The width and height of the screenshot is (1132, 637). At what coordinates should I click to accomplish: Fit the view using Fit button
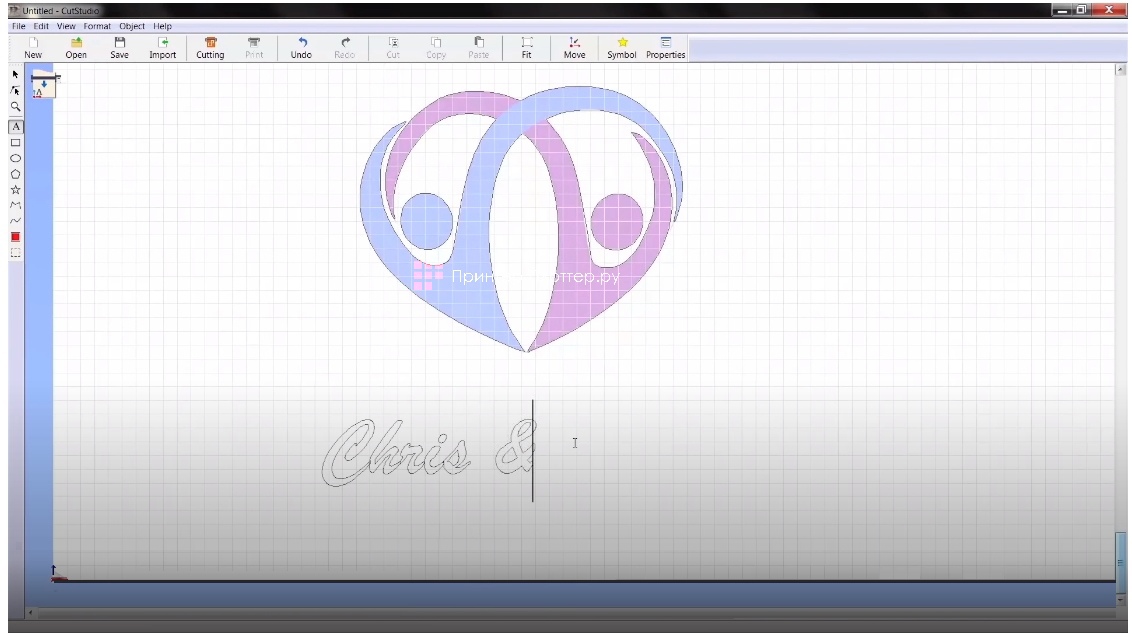pos(526,48)
